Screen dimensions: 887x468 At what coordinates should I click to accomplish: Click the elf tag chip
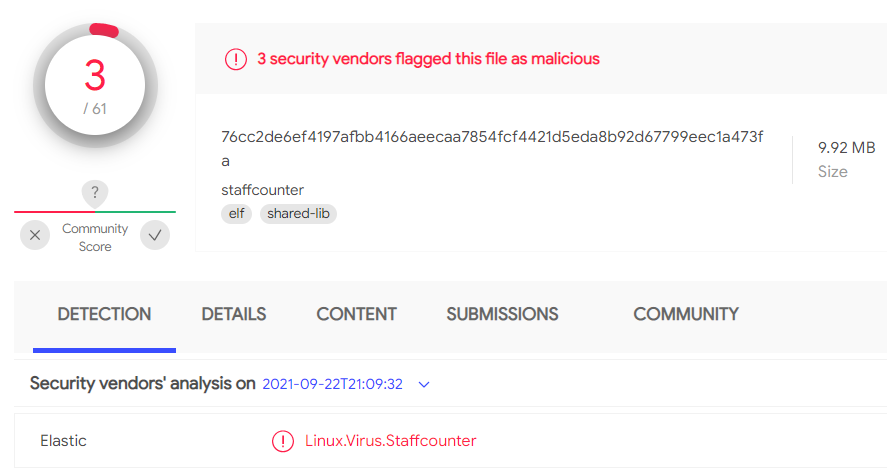(x=236, y=214)
